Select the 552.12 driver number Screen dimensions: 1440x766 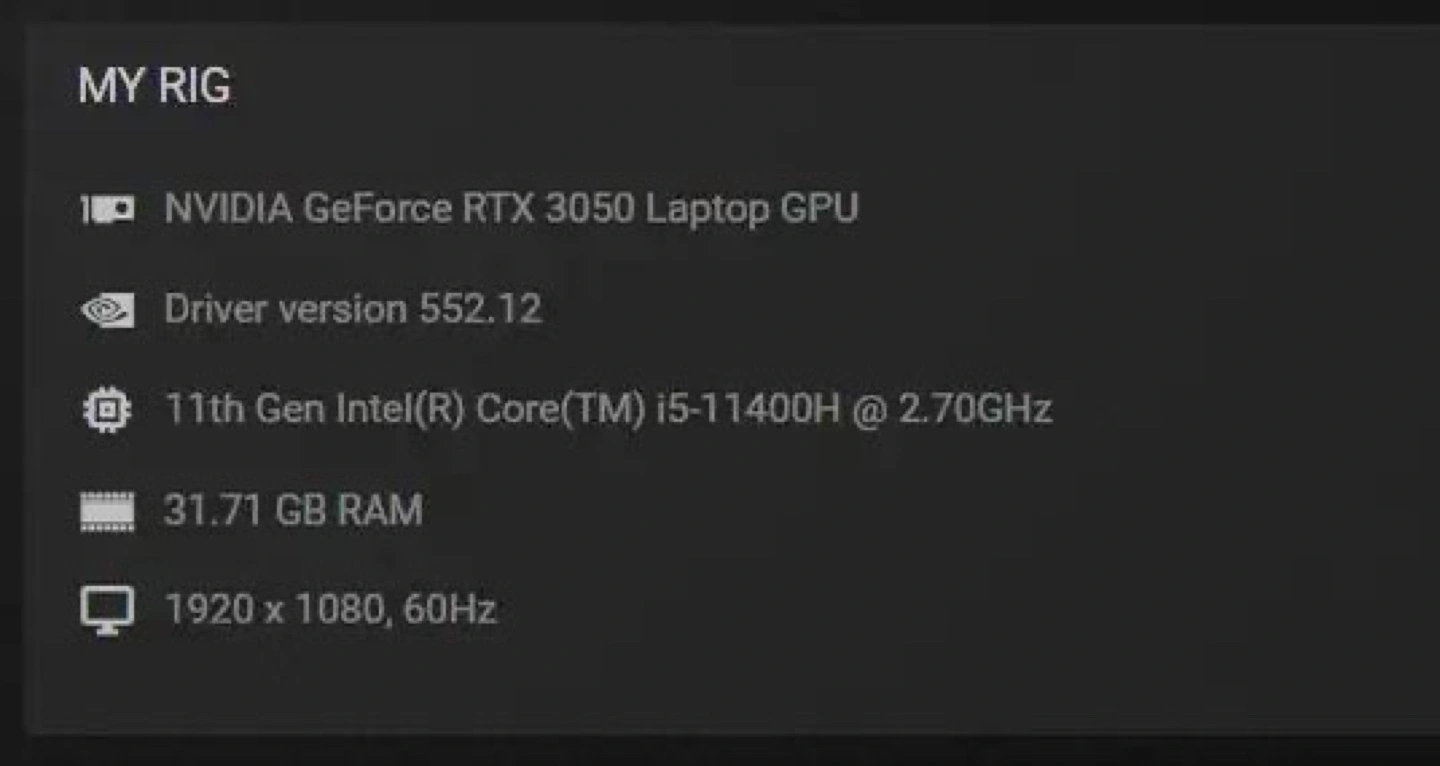tap(480, 309)
